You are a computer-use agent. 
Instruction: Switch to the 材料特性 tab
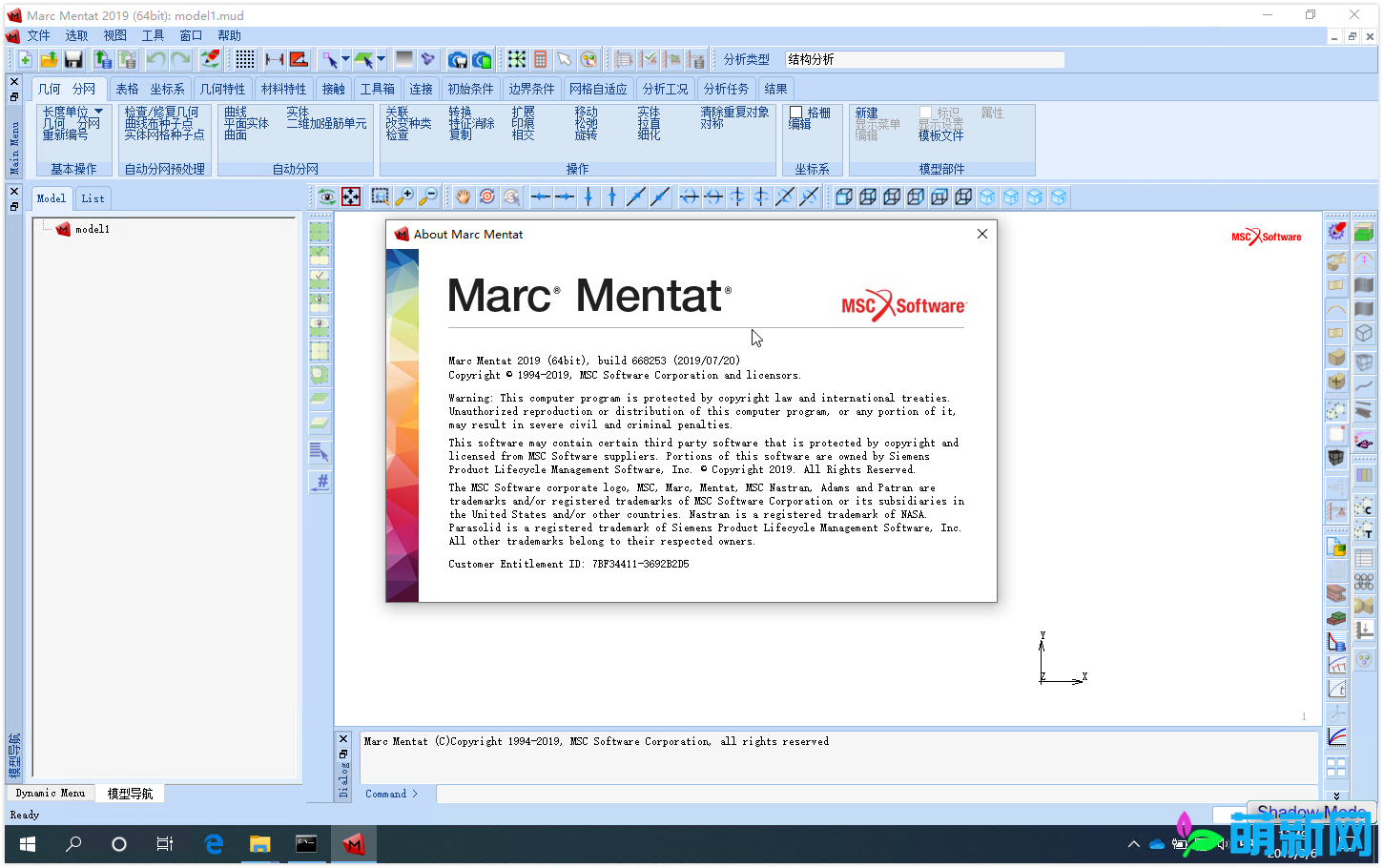point(283,89)
